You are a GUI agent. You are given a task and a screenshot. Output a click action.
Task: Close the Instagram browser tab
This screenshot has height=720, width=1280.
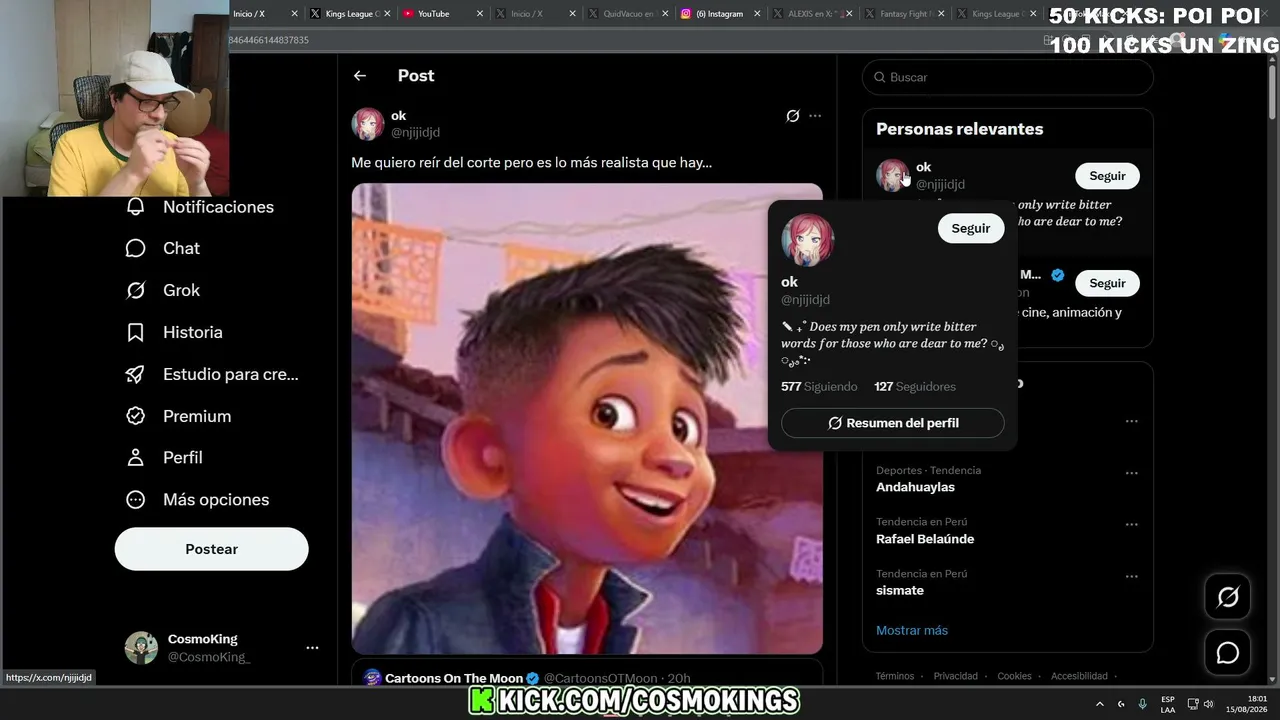point(756,14)
